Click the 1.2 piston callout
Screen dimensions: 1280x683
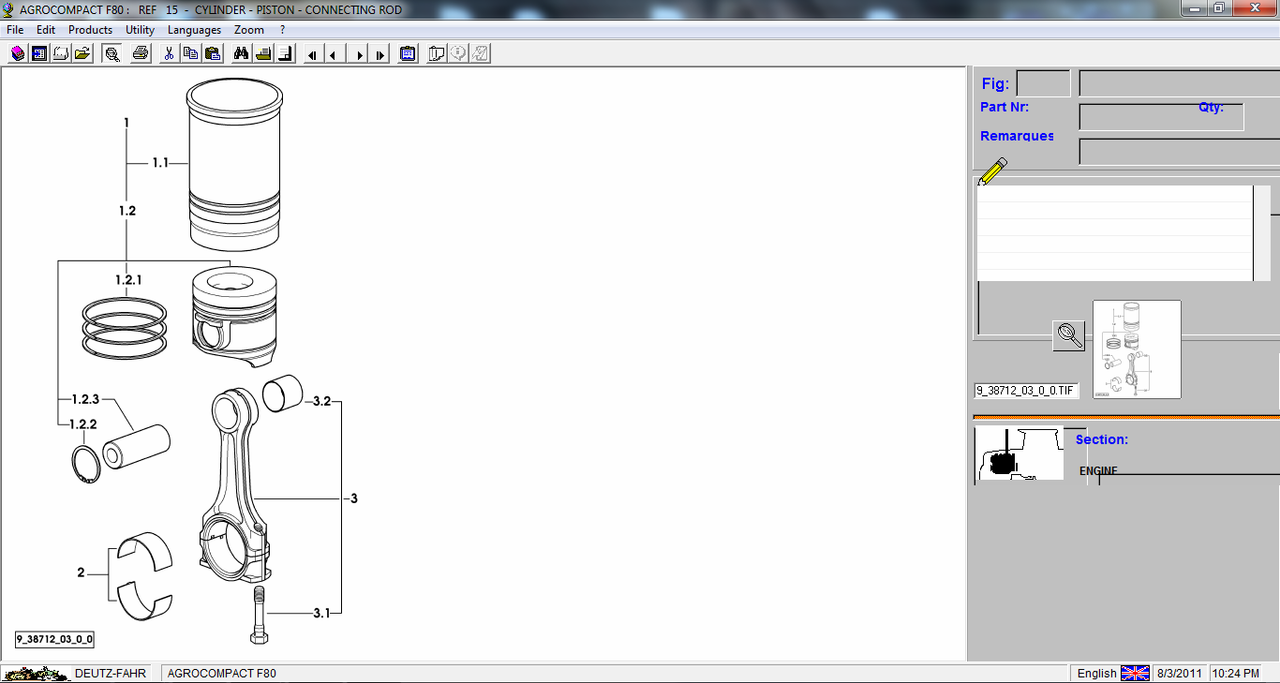click(x=127, y=211)
